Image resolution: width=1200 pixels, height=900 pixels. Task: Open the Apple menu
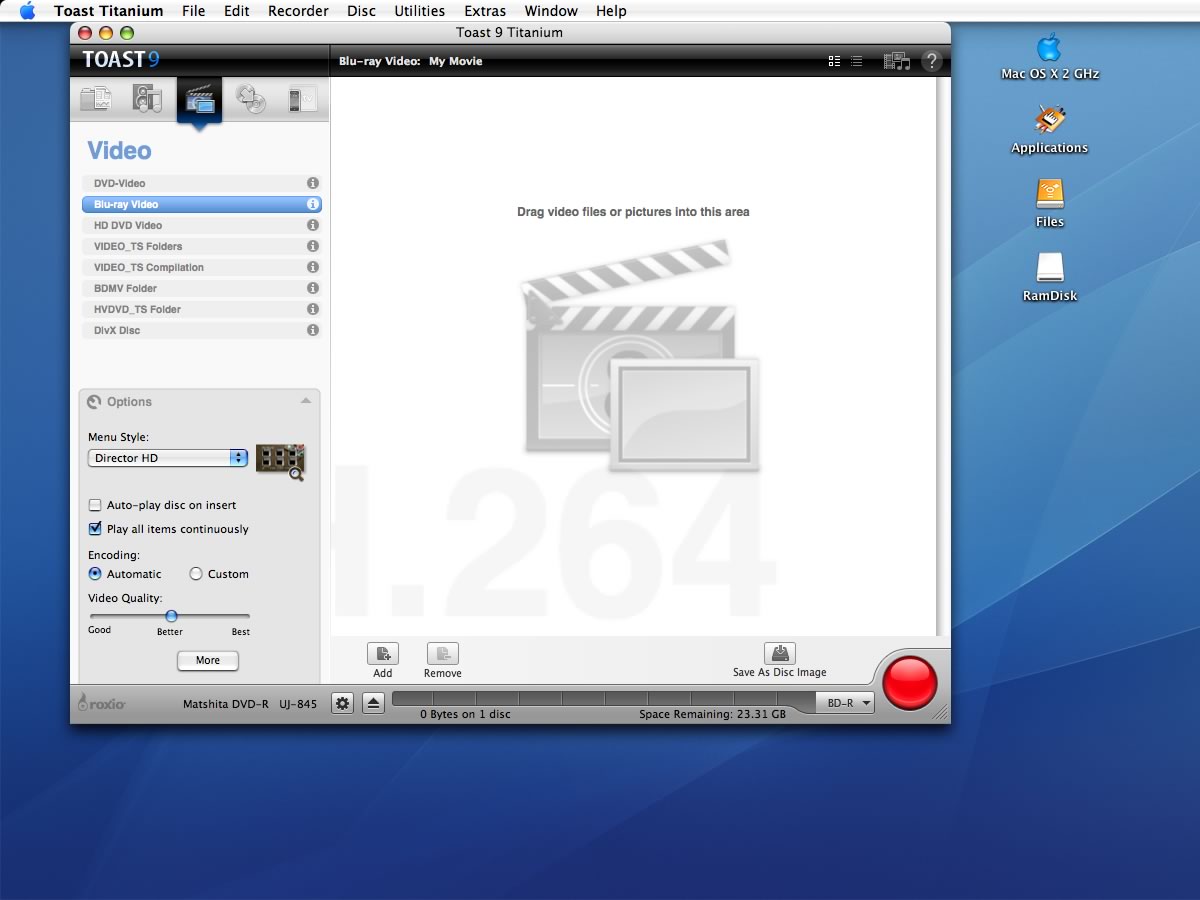point(28,11)
